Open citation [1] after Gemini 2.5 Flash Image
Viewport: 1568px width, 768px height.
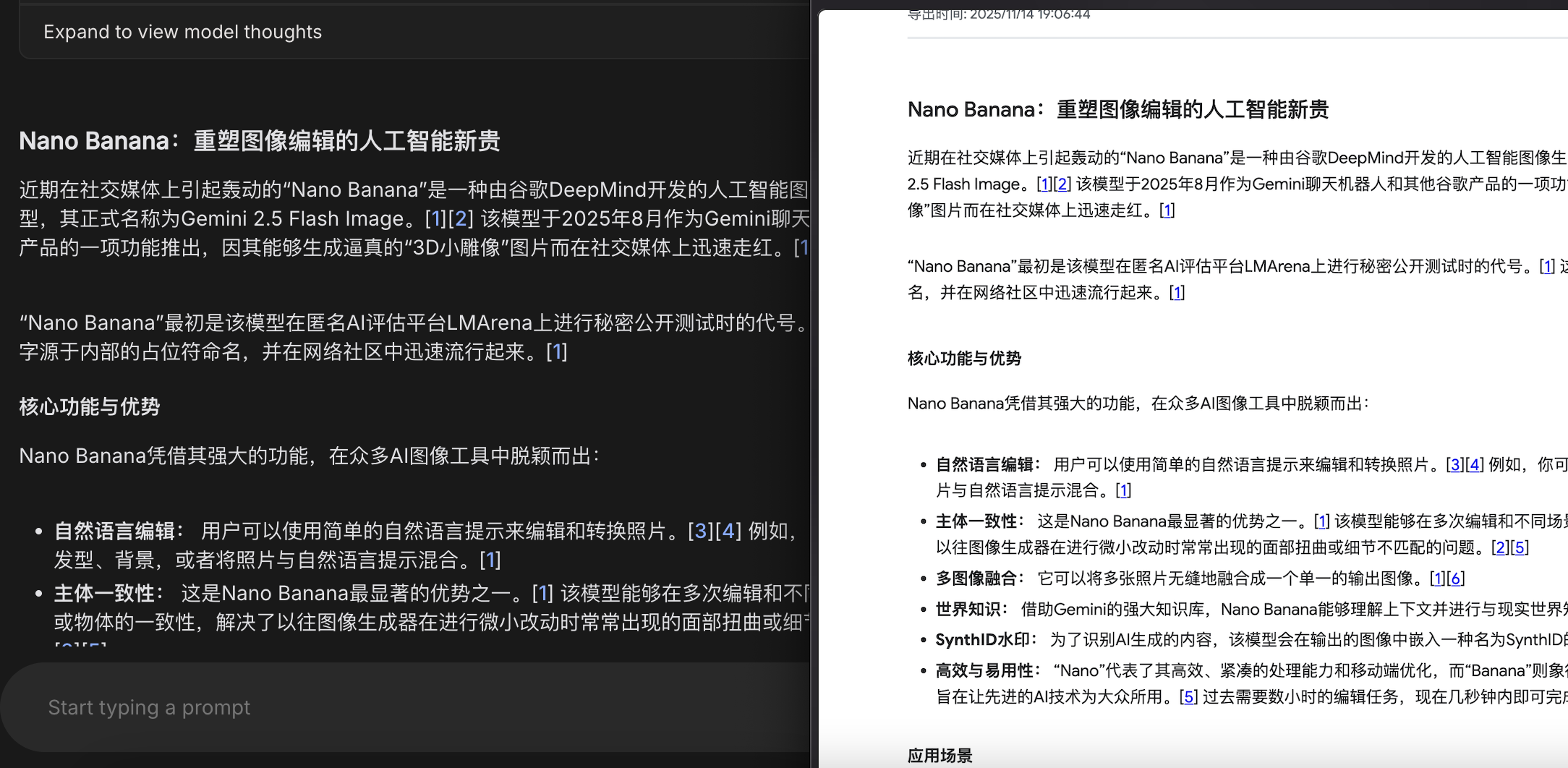click(x=435, y=218)
